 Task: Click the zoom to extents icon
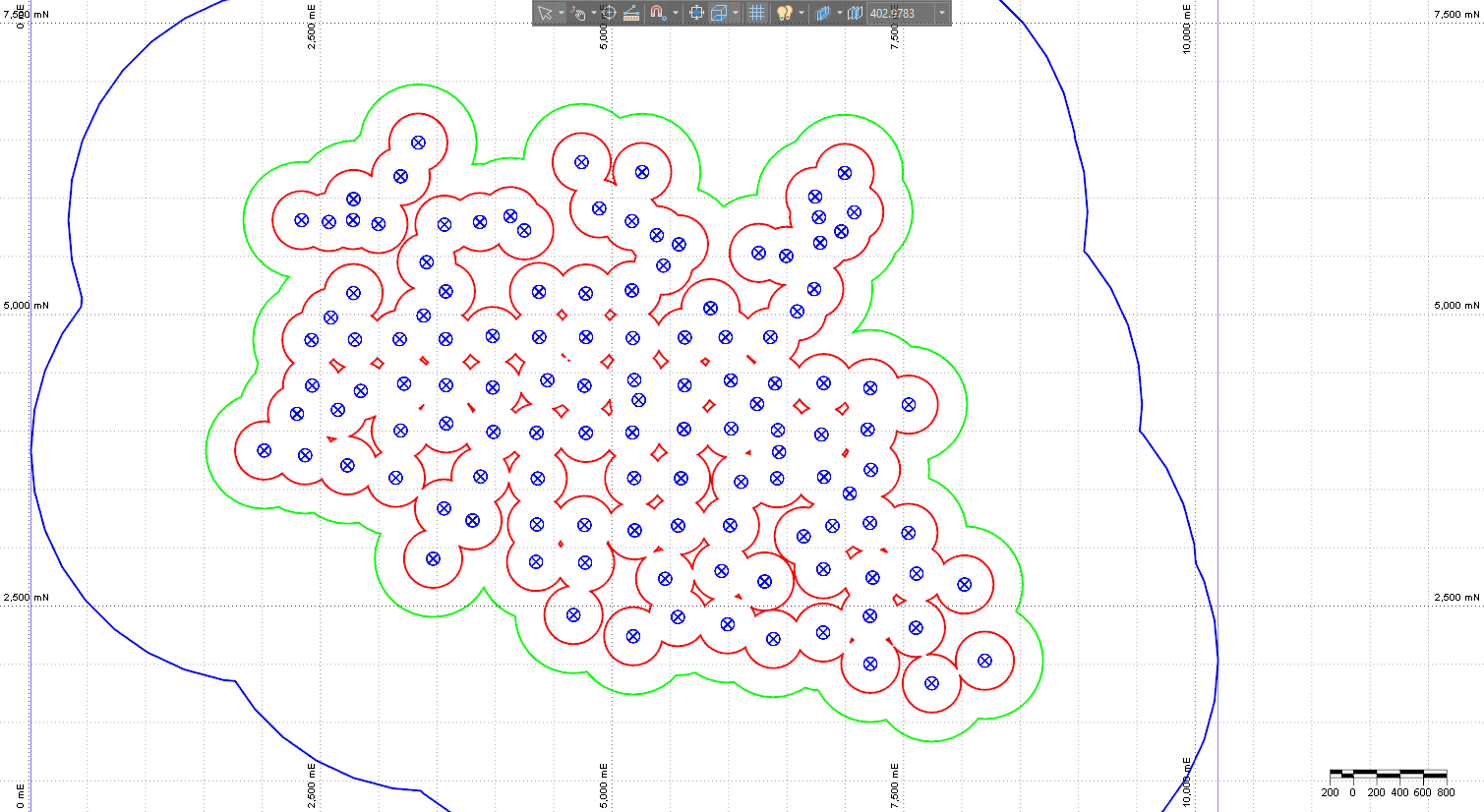pos(696,13)
